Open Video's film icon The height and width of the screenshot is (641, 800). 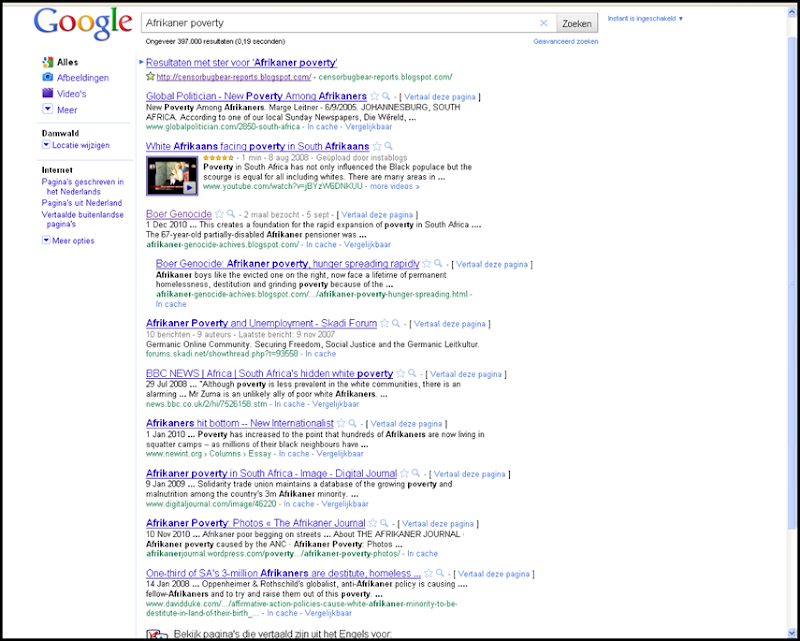47,93
